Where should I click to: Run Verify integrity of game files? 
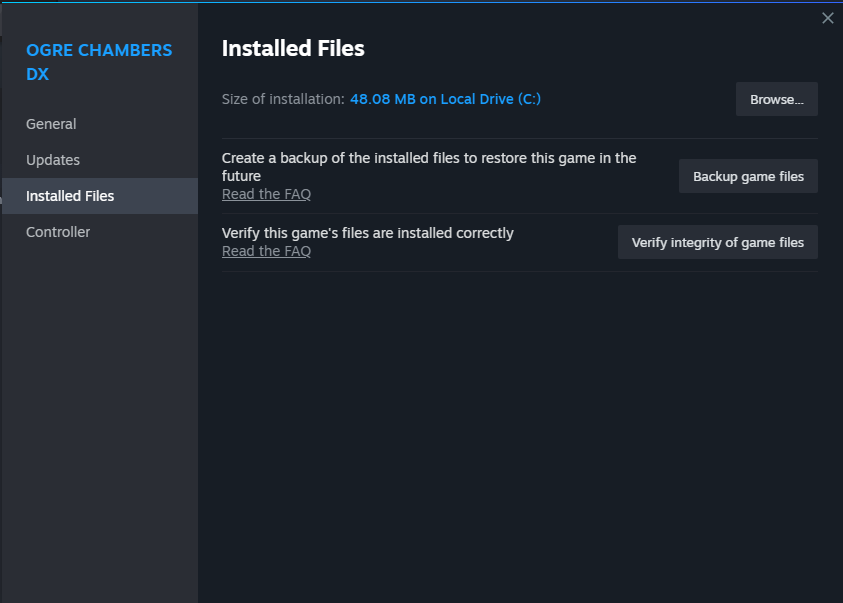pos(717,242)
